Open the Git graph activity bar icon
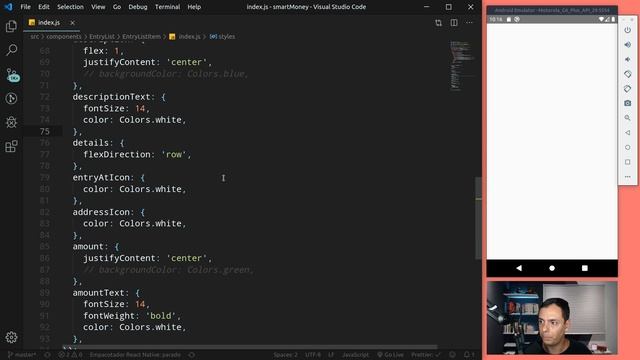 point(11,98)
